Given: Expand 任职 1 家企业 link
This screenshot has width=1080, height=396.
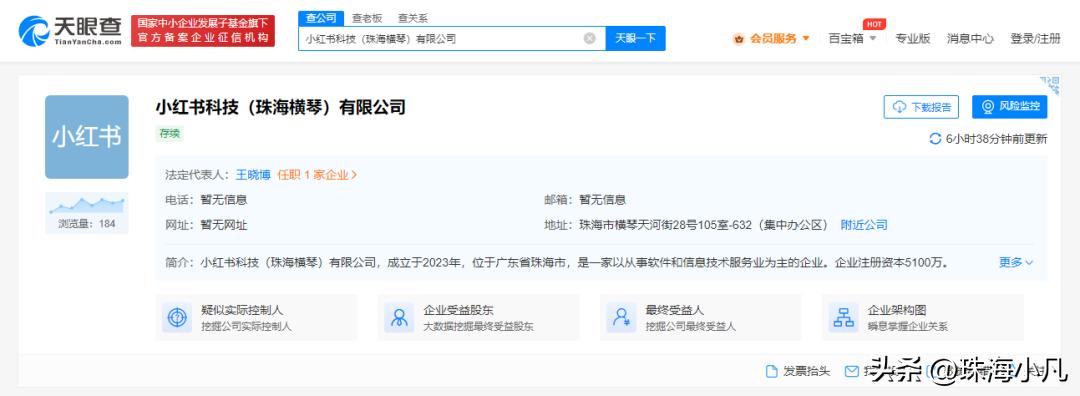Looking at the screenshot, I should (318, 175).
